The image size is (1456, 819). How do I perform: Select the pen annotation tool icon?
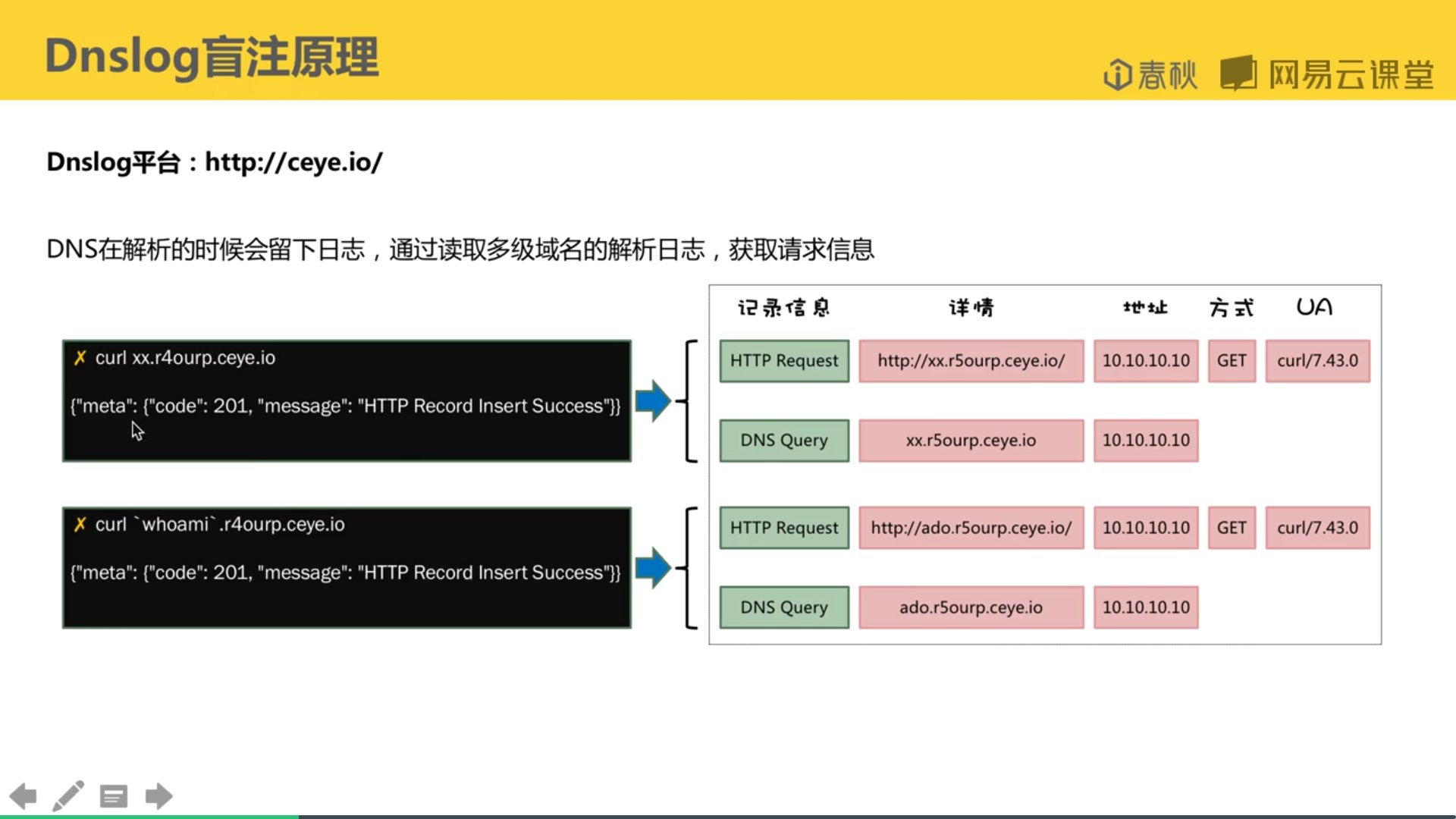pos(68,795)
